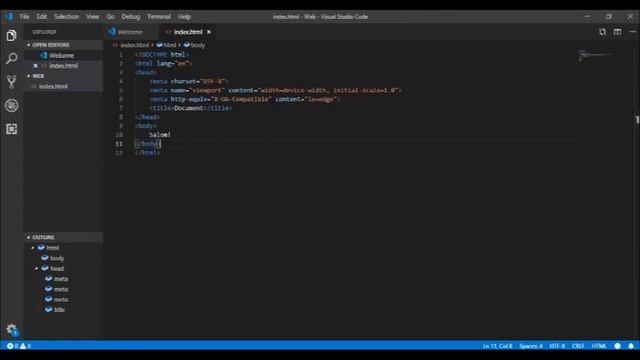The height and width of the screenshot is (360, 640).
Task: Open the Terminal menu
Action: tap(159, 17)
